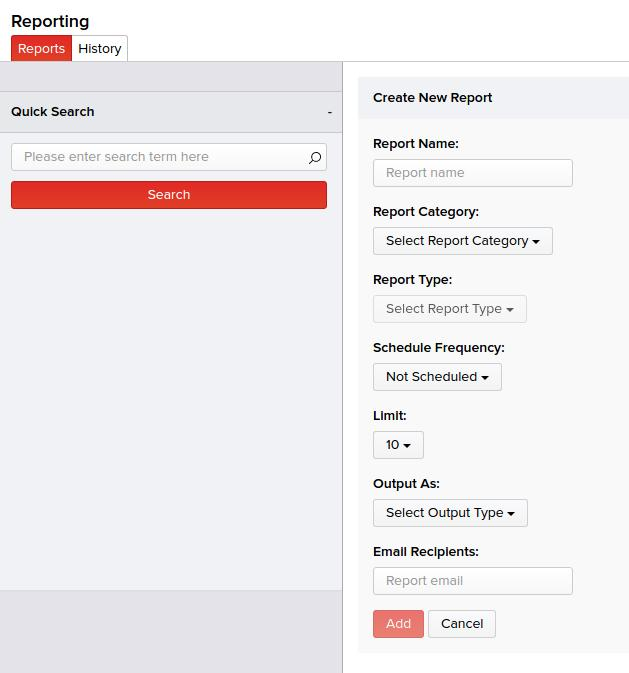The height and width of the screenshot is (673, 629).
Task: Expand the Not Scheduled frequency dropdown
Action: point(437,377)
